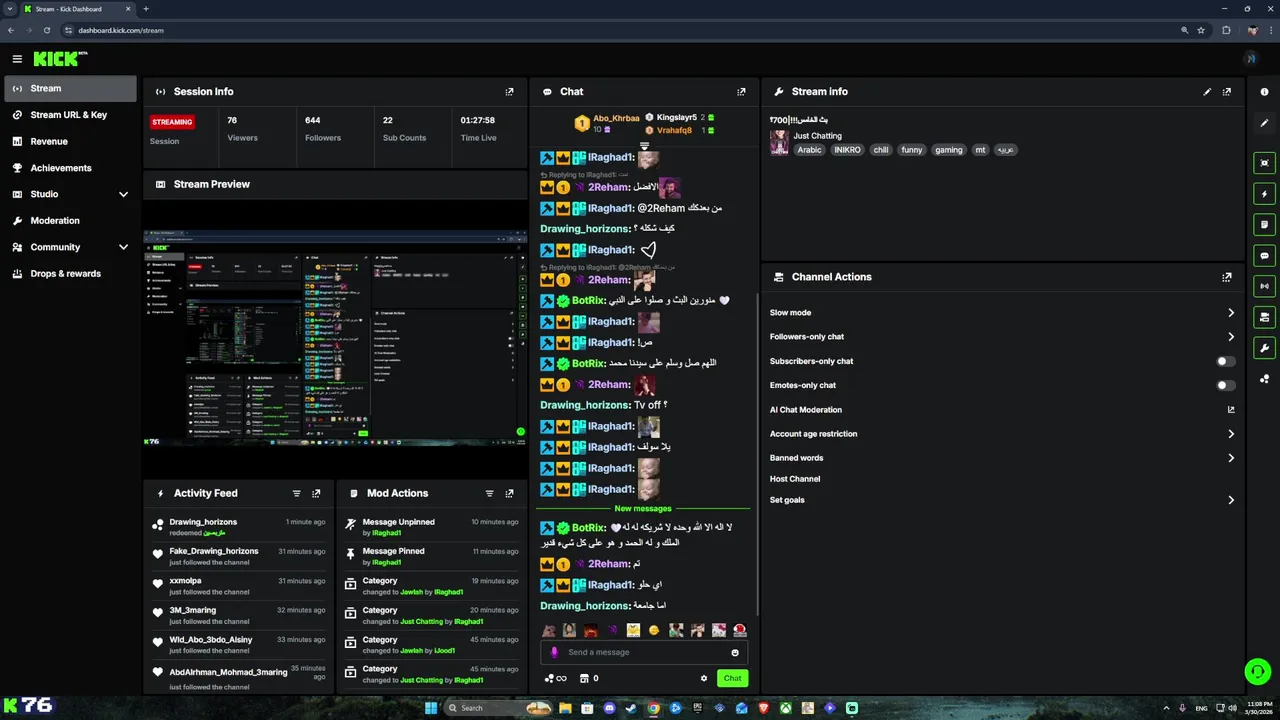Click the focus frame icon in right sidebar
Image resolution: width=1280 pixels, height=720 pixels.
1265,163
